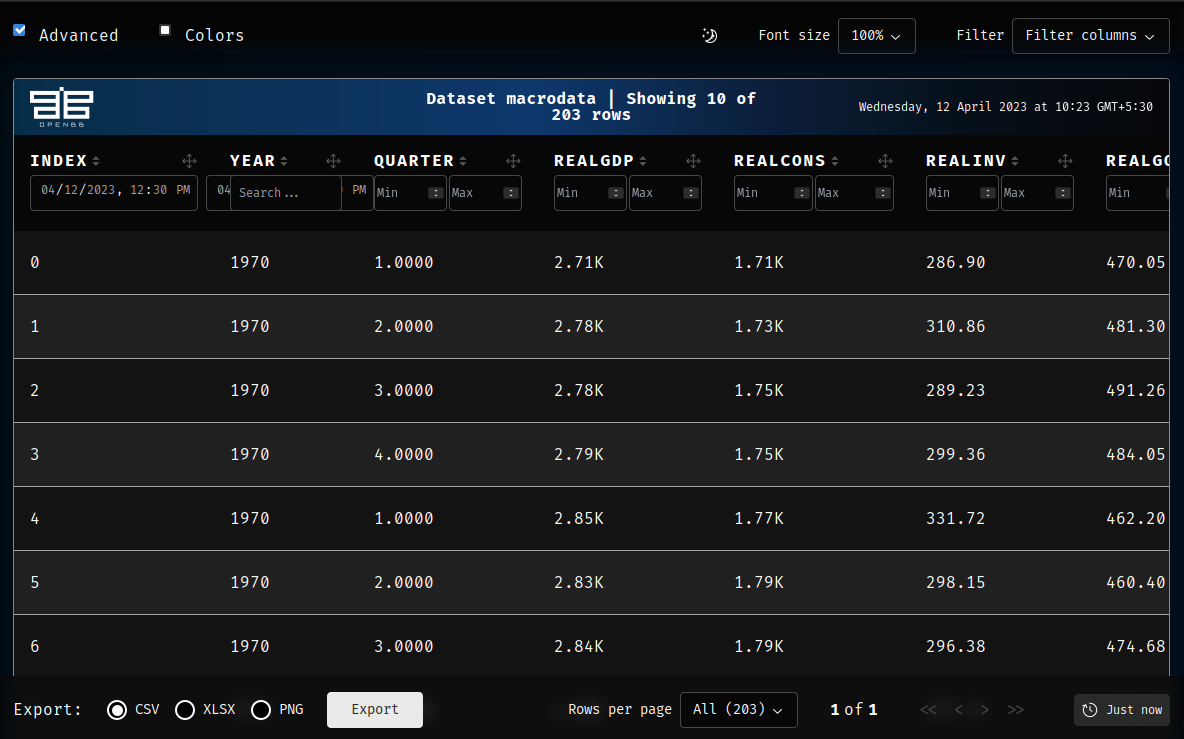Click the QUARTER Min stepper icon
Image resolution: width=1184 pixels, height=739 pixels.
tap(436, 193)
